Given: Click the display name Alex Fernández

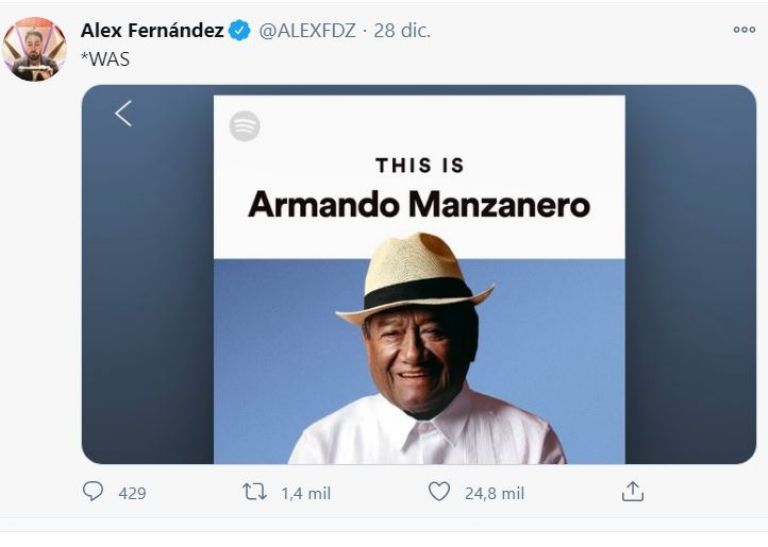Looking at the screenshot, I should pos(152,31).
